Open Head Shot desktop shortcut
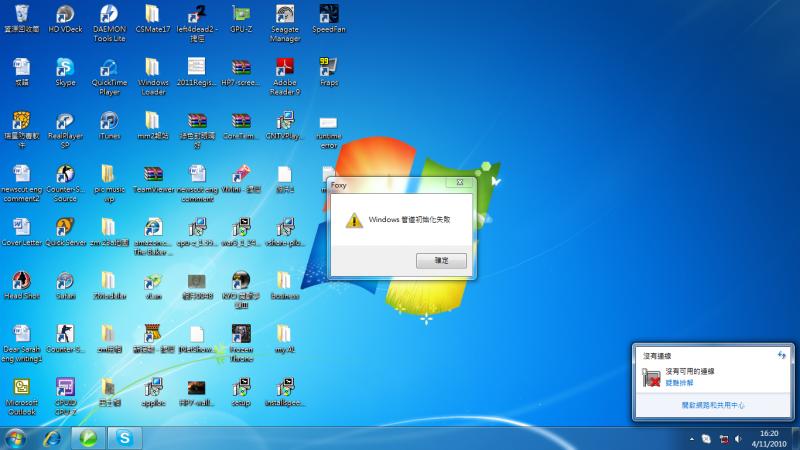Image resolution: width=800 pixels, height=450 pixels. pos(21,286)
